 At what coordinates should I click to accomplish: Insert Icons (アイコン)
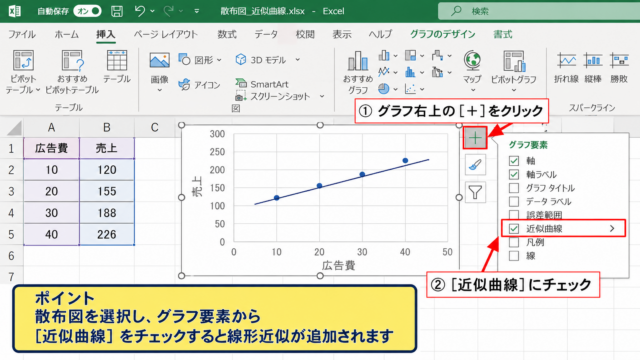coord(199,84)
